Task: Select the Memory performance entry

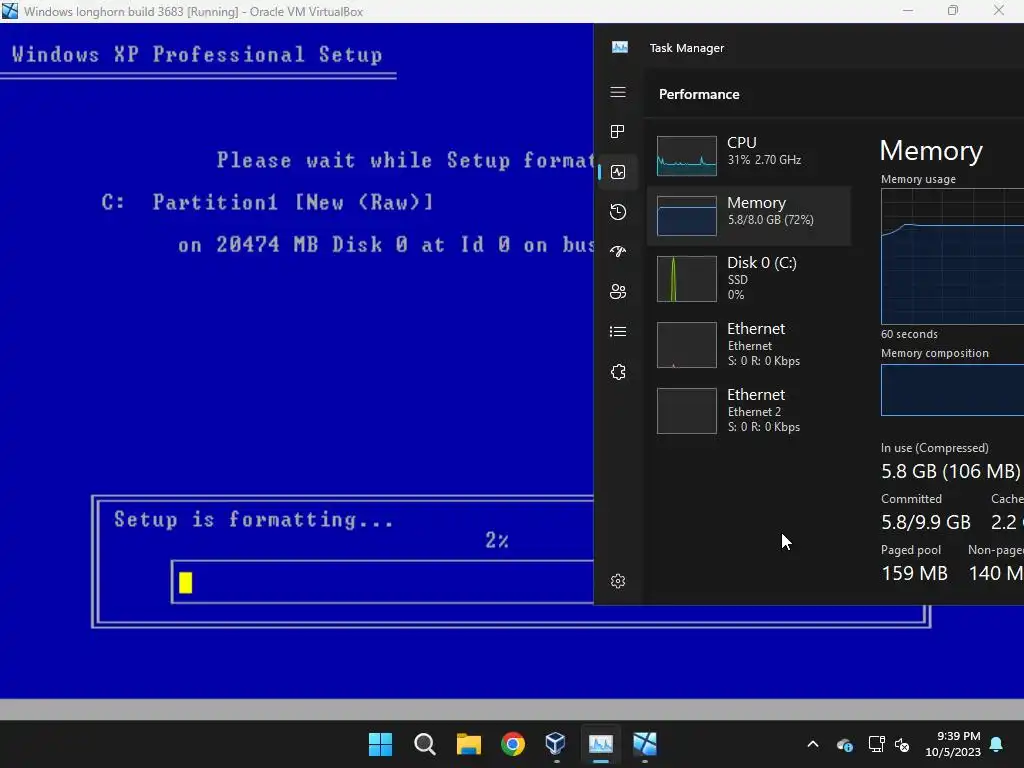Action: (x=749, y=216)
